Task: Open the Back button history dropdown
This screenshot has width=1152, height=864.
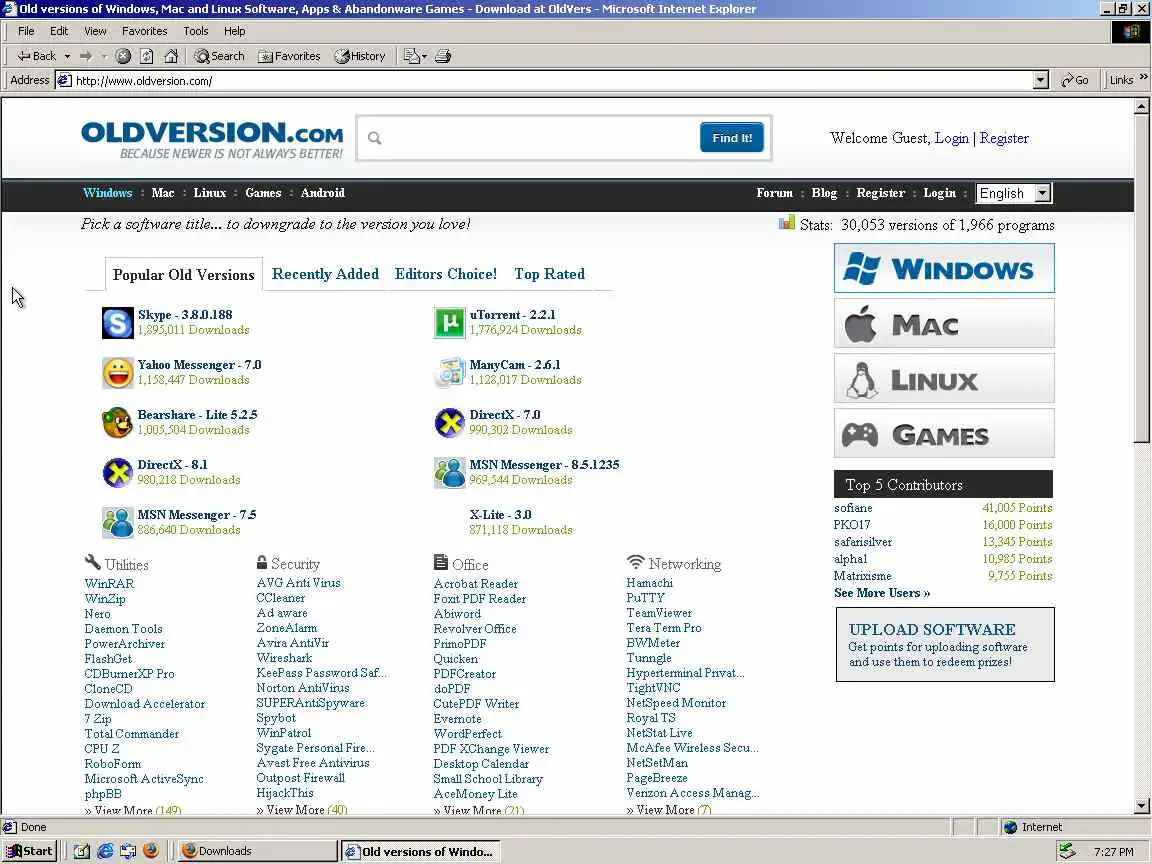Action: coord(68,56)
